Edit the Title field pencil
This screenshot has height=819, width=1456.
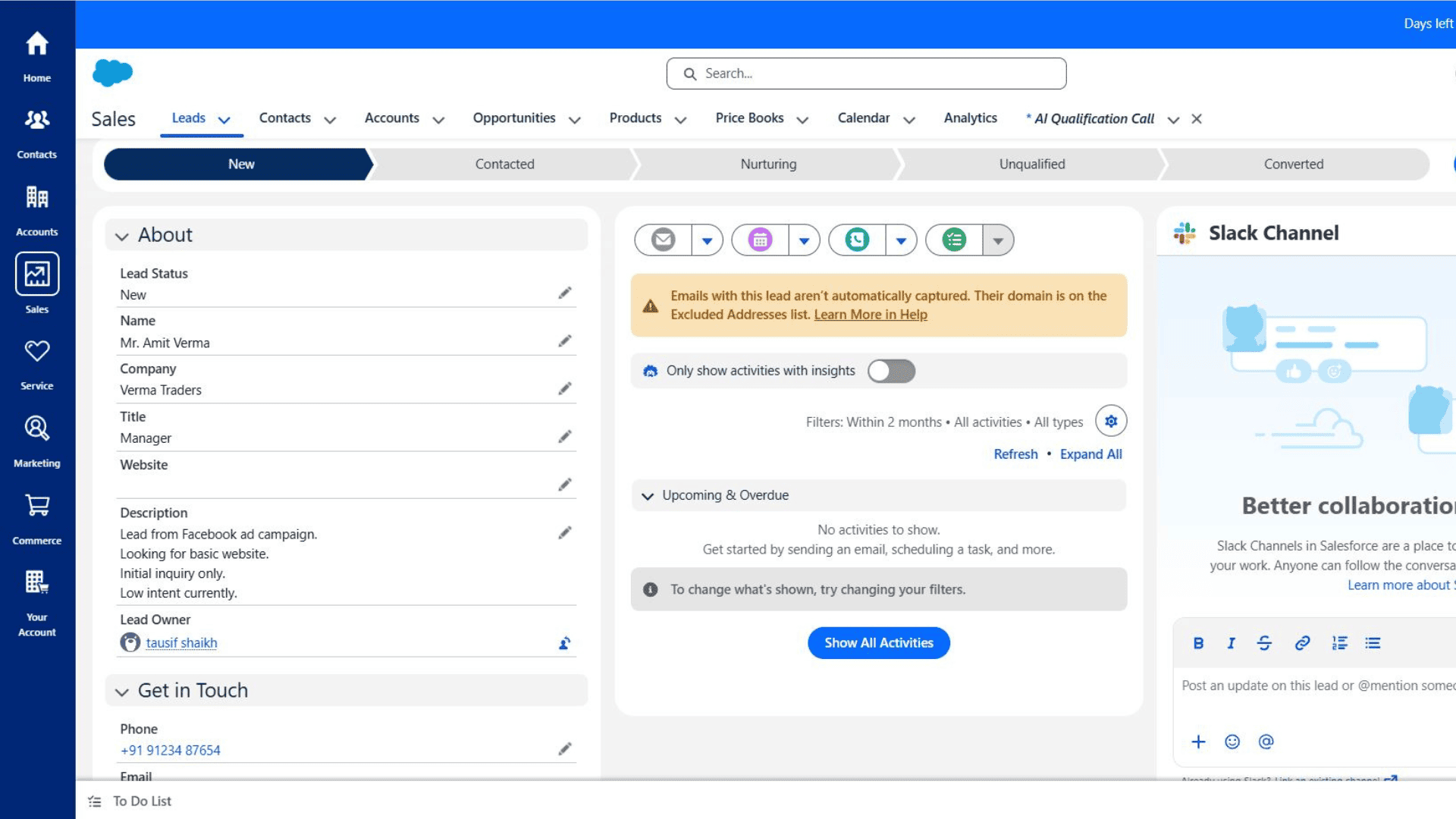pos(565,436)
